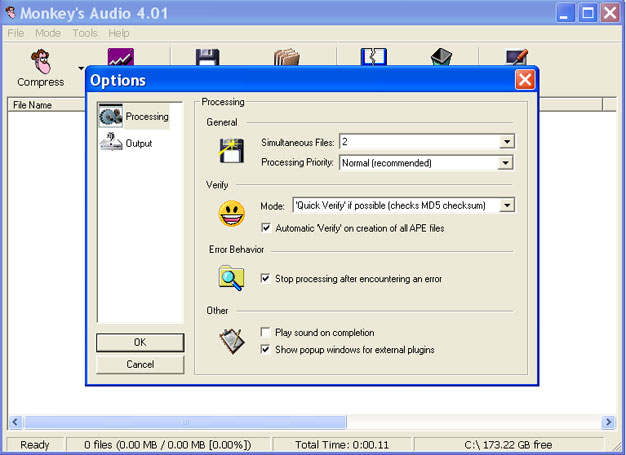Confirm options with the OK button
Image resolution: width=626 pixels, height=455 pixels.
(140, 342)
